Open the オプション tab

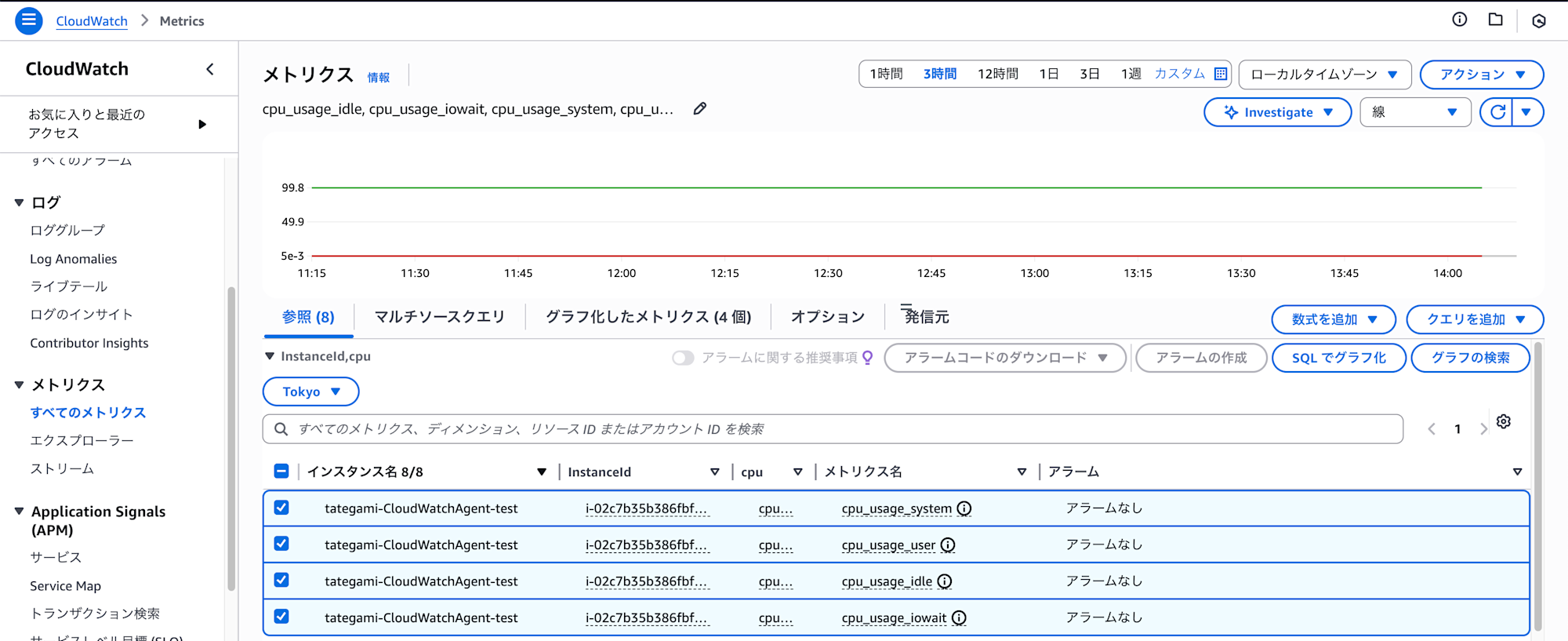pos(827,317)
